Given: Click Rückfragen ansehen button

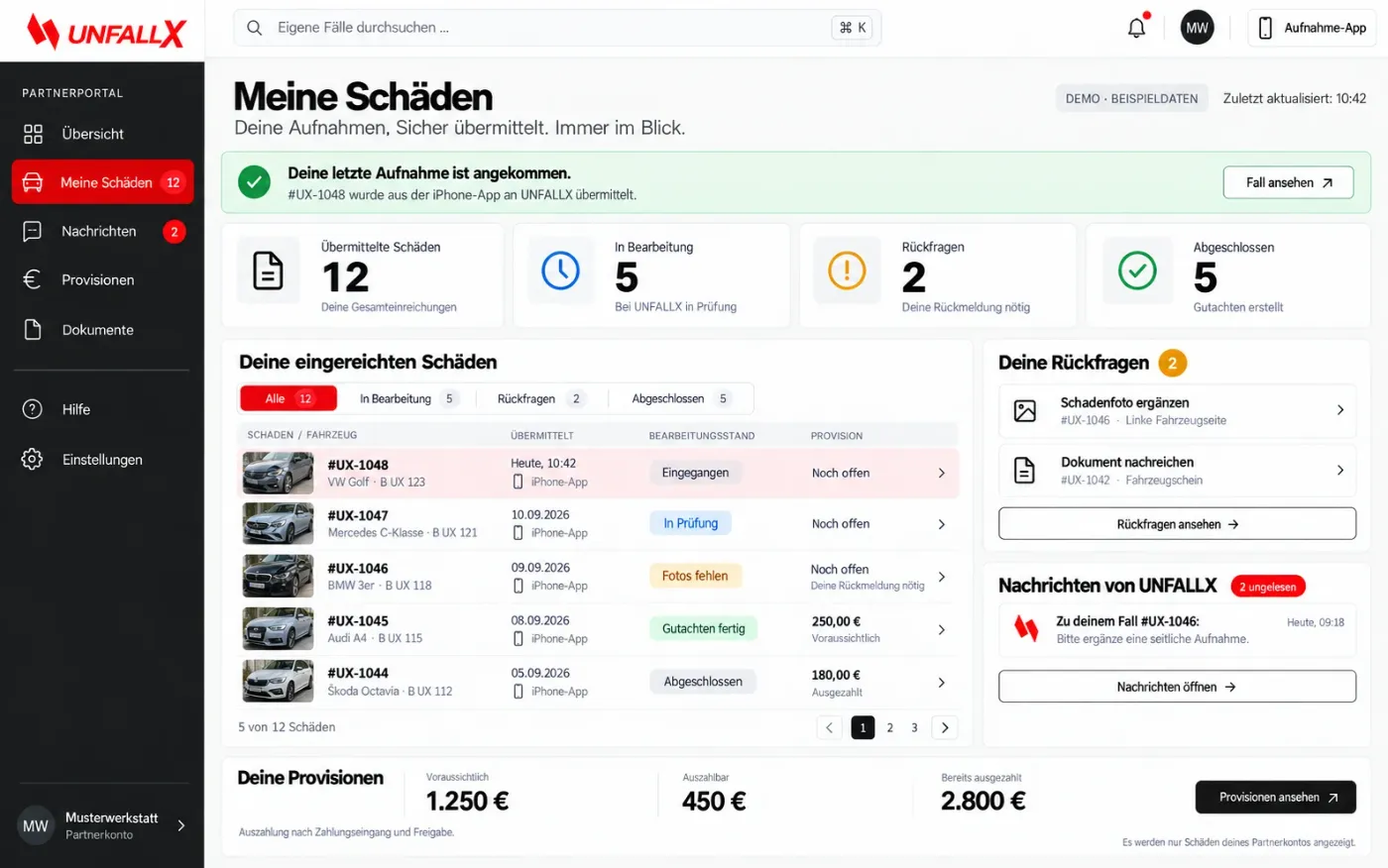Looking at the screenshot, I should [x=1177, y=524].
